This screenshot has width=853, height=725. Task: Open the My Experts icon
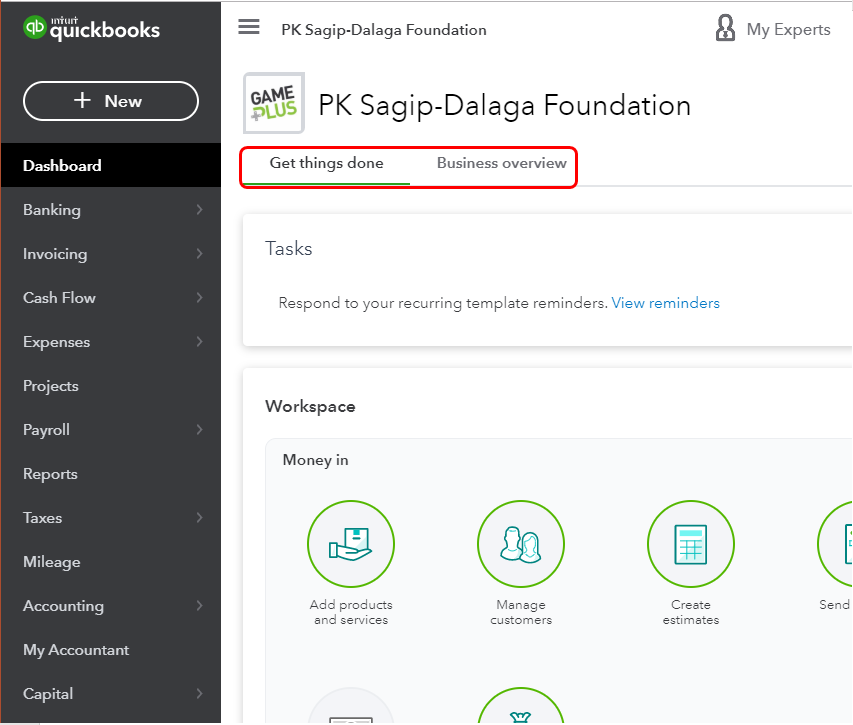(726, 29)
